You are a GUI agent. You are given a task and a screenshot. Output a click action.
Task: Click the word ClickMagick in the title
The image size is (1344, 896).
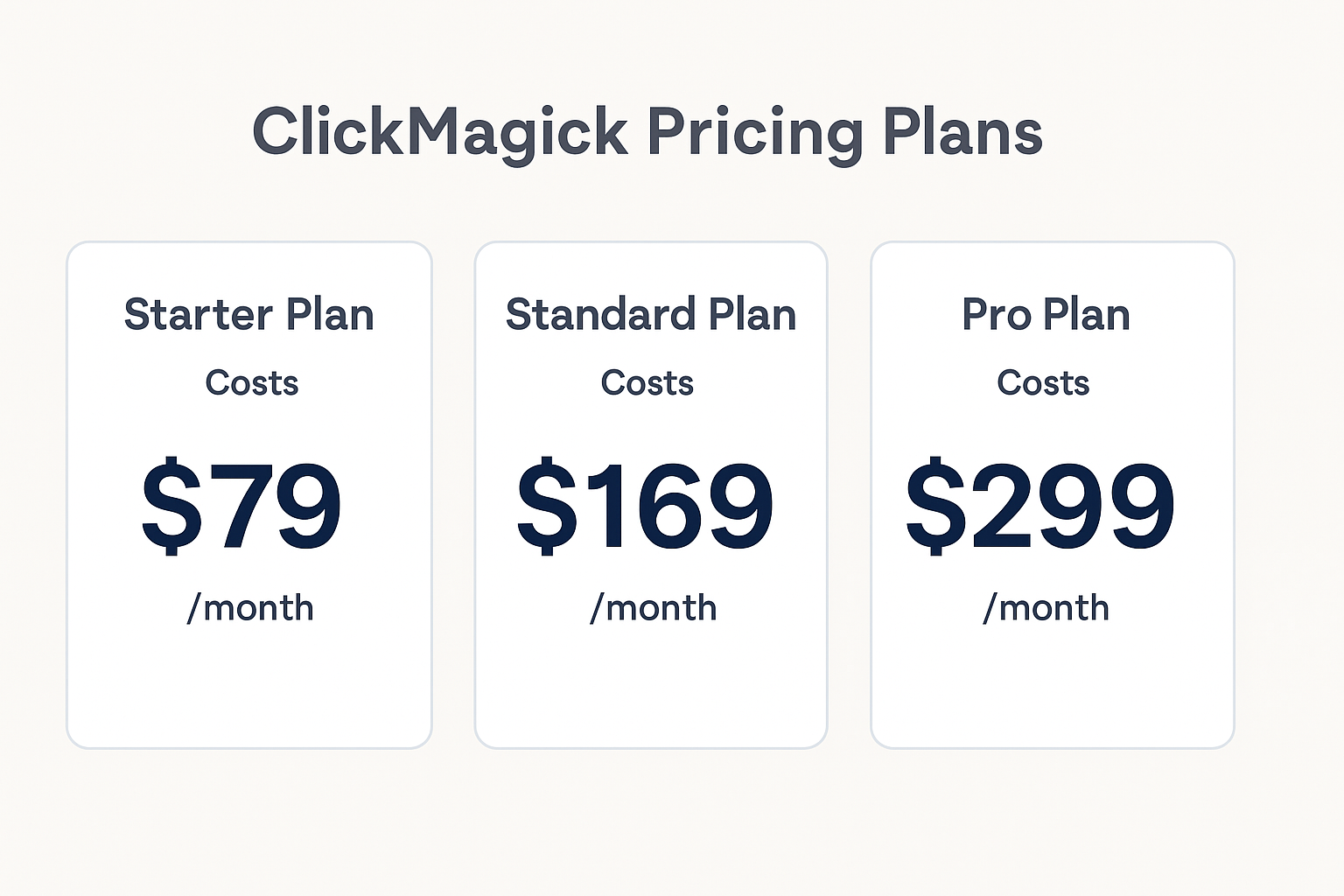pyautogui.click(x=440, y=132)
